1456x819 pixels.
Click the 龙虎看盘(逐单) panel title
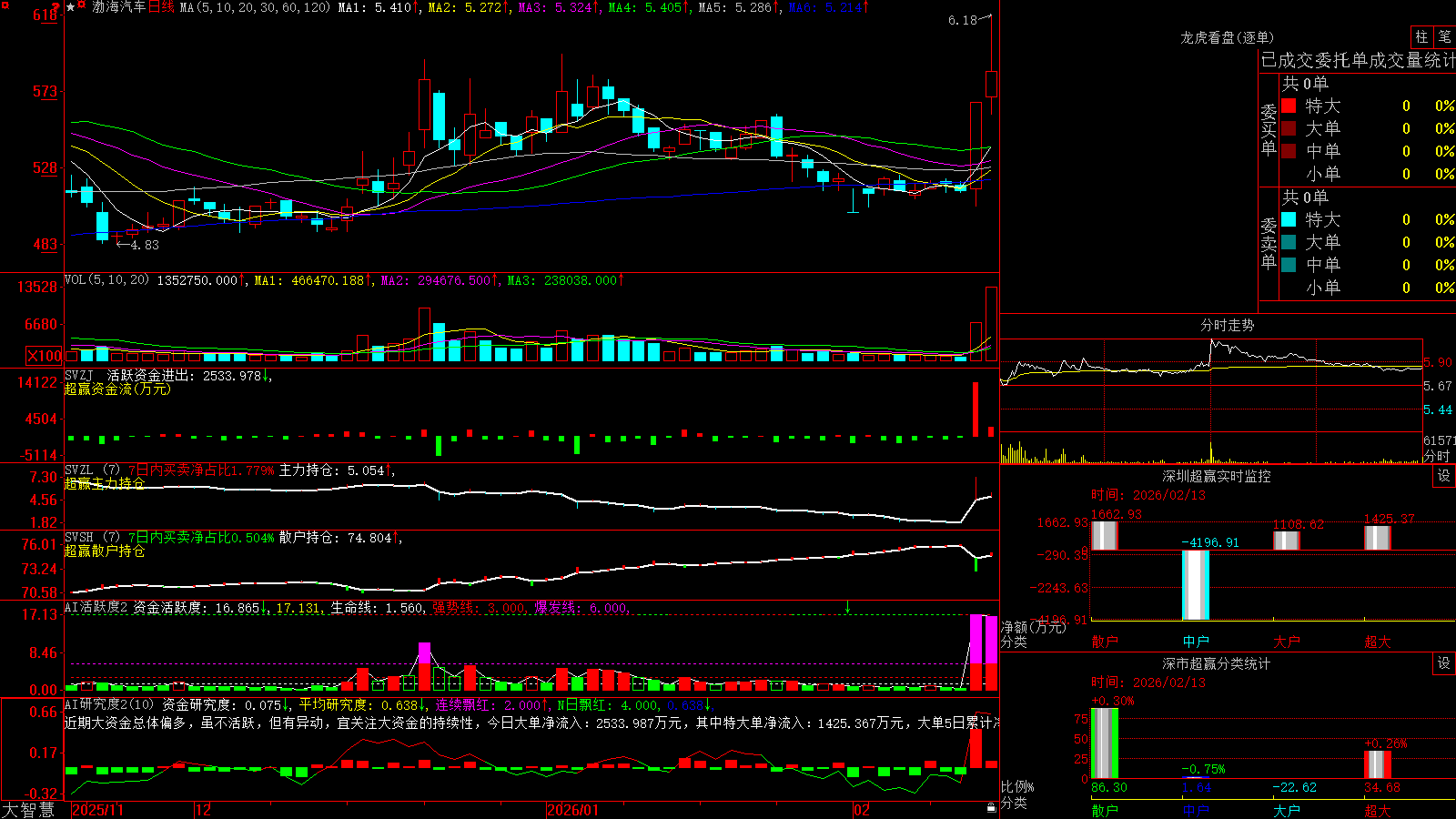1228,37
